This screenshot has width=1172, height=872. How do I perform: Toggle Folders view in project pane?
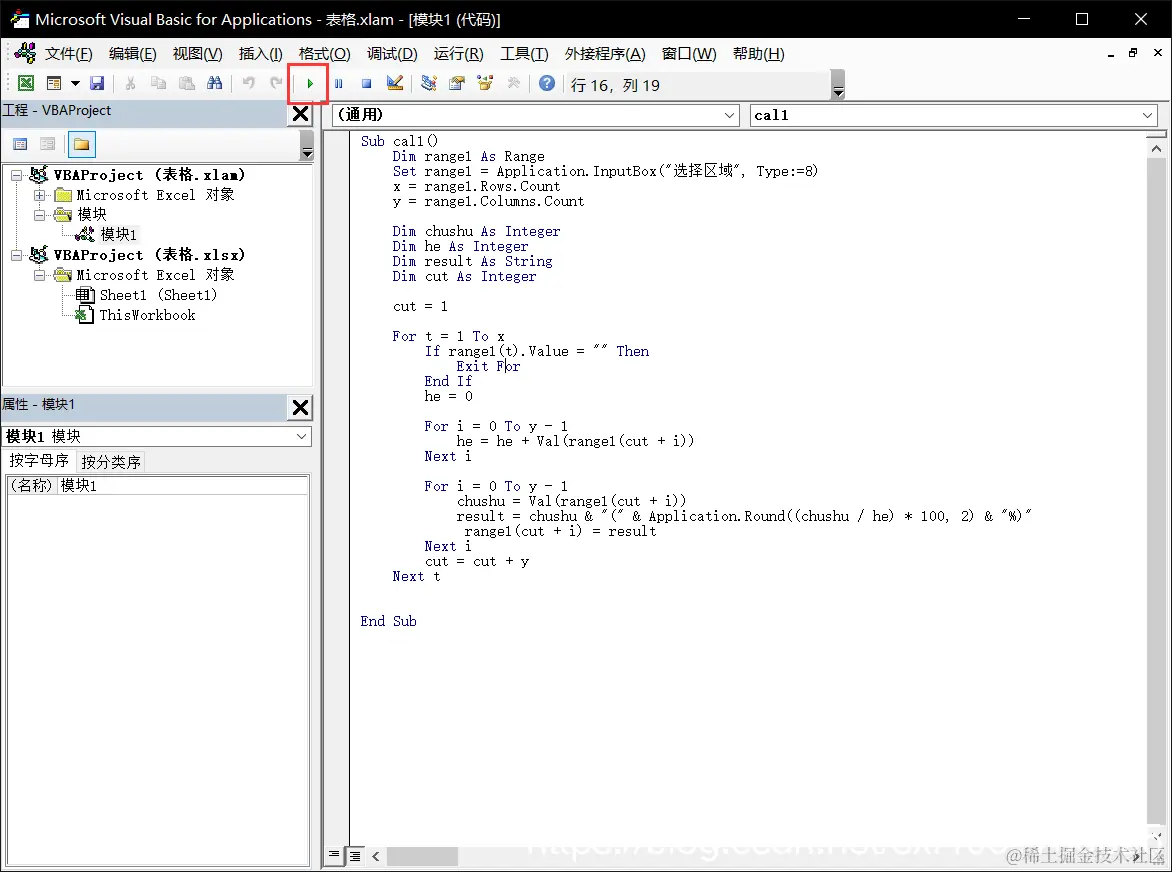pyautogui.click(x=81, y=144)
